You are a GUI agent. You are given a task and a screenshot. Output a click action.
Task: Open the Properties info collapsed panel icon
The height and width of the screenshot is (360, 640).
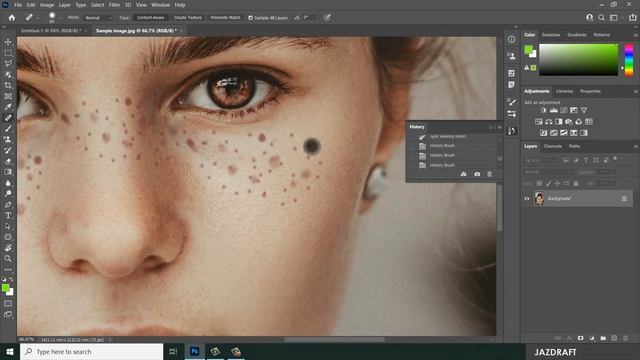tap(511, 40)
